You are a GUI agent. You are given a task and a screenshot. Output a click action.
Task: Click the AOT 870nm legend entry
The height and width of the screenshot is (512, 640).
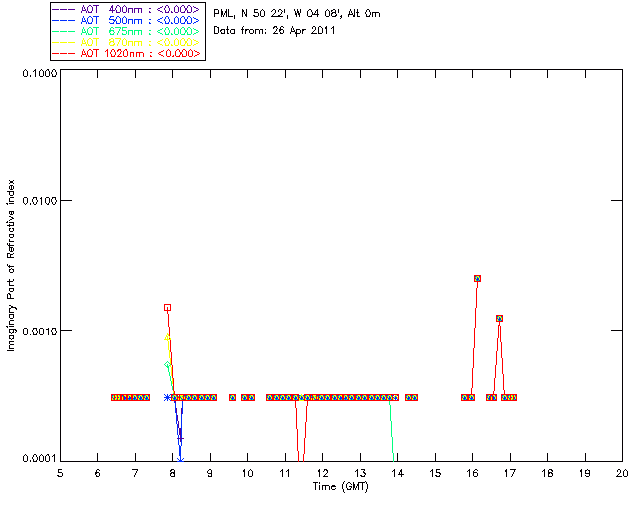(x=127, y=42)
